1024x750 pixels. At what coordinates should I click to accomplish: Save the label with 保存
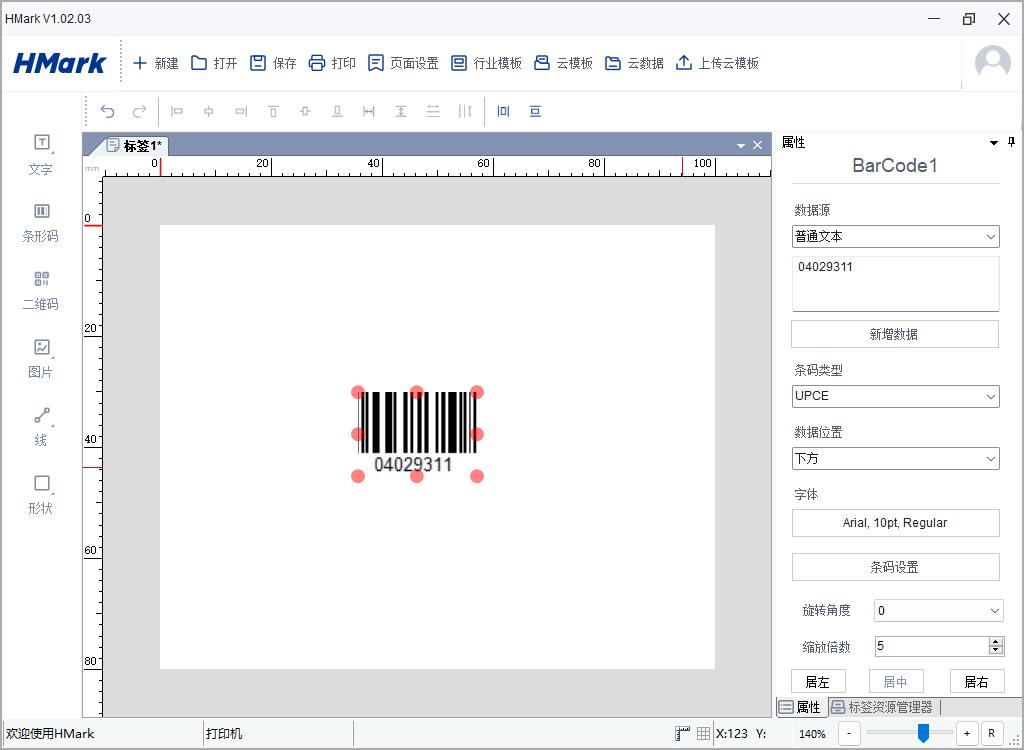click(x=273, y=63)
